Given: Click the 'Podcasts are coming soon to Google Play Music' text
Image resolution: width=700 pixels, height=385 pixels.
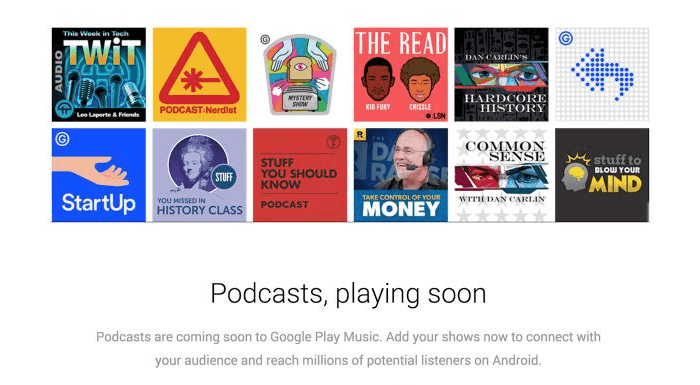Looking at the screenshot, I should (238, 337).
